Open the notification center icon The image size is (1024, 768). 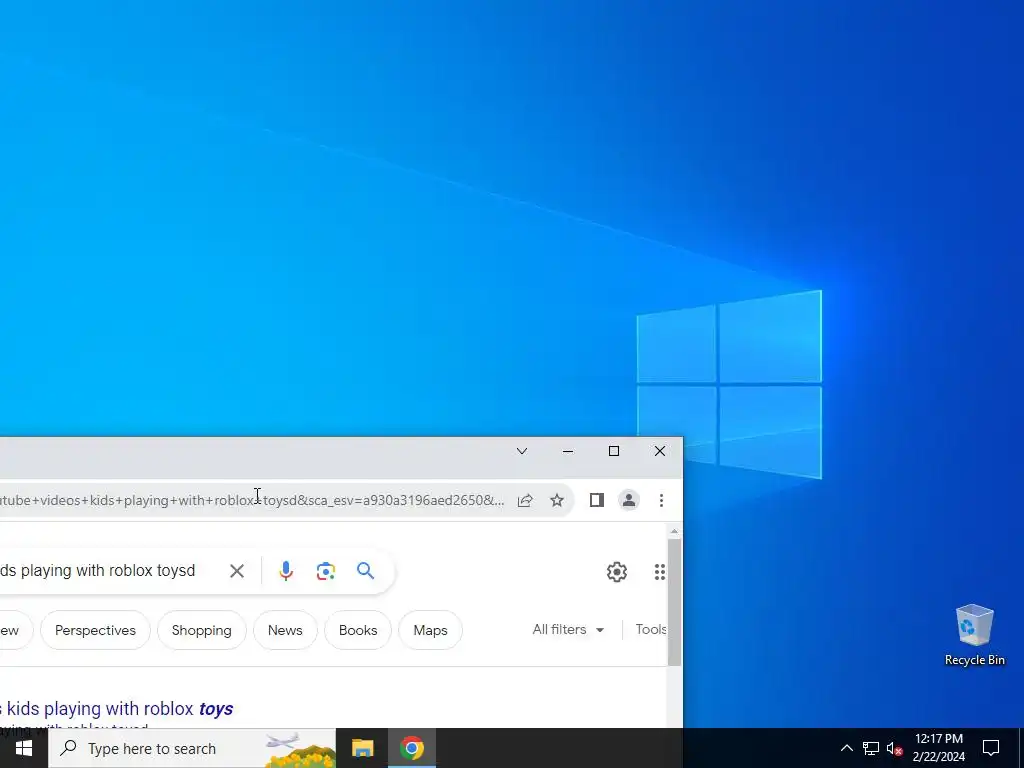tap(991, 748)
